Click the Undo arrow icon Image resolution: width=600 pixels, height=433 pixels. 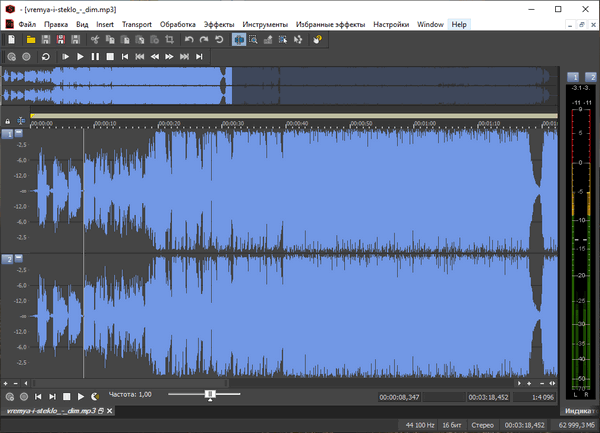coord(189,40)
